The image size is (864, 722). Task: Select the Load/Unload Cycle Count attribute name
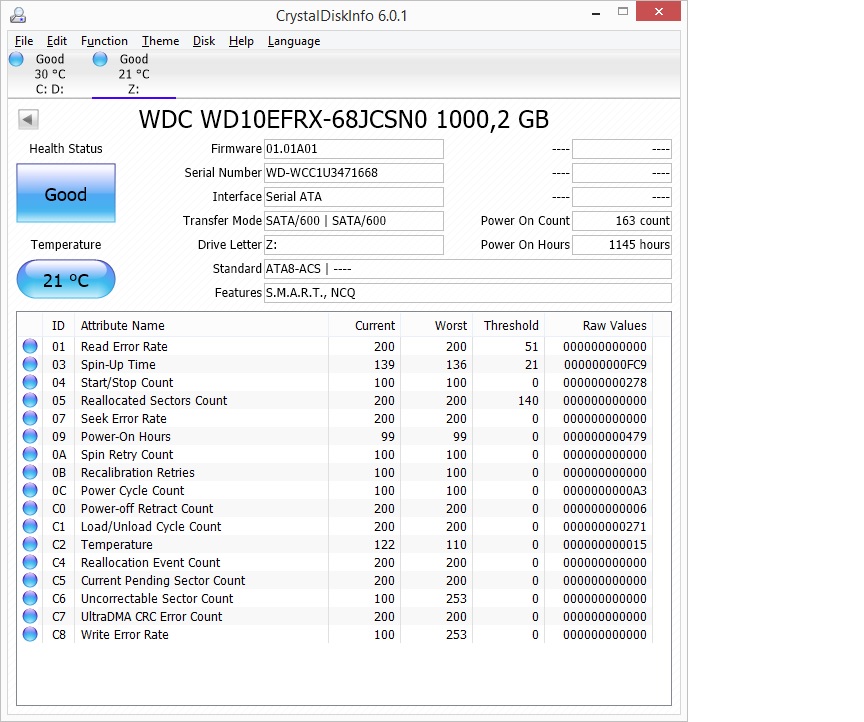pos(151,526)
